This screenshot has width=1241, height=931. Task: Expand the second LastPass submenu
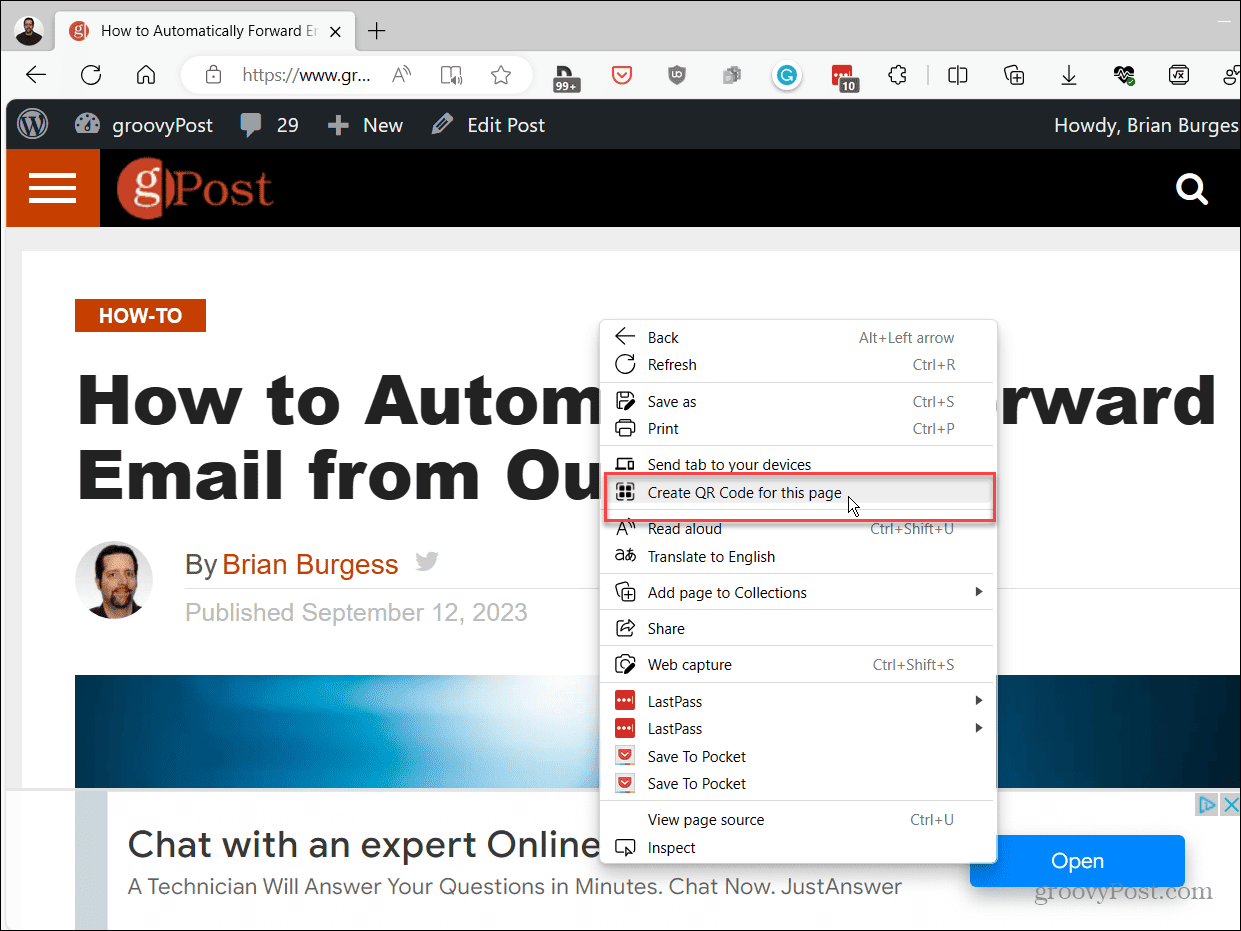[979, 728]
